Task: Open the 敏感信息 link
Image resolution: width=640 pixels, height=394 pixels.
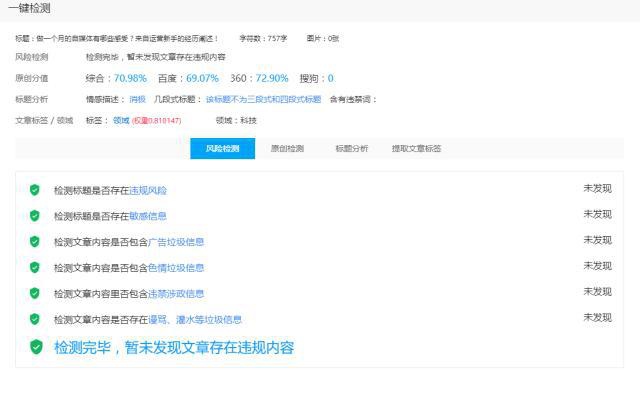Action: pyautogui.click(x=148, y=216)
